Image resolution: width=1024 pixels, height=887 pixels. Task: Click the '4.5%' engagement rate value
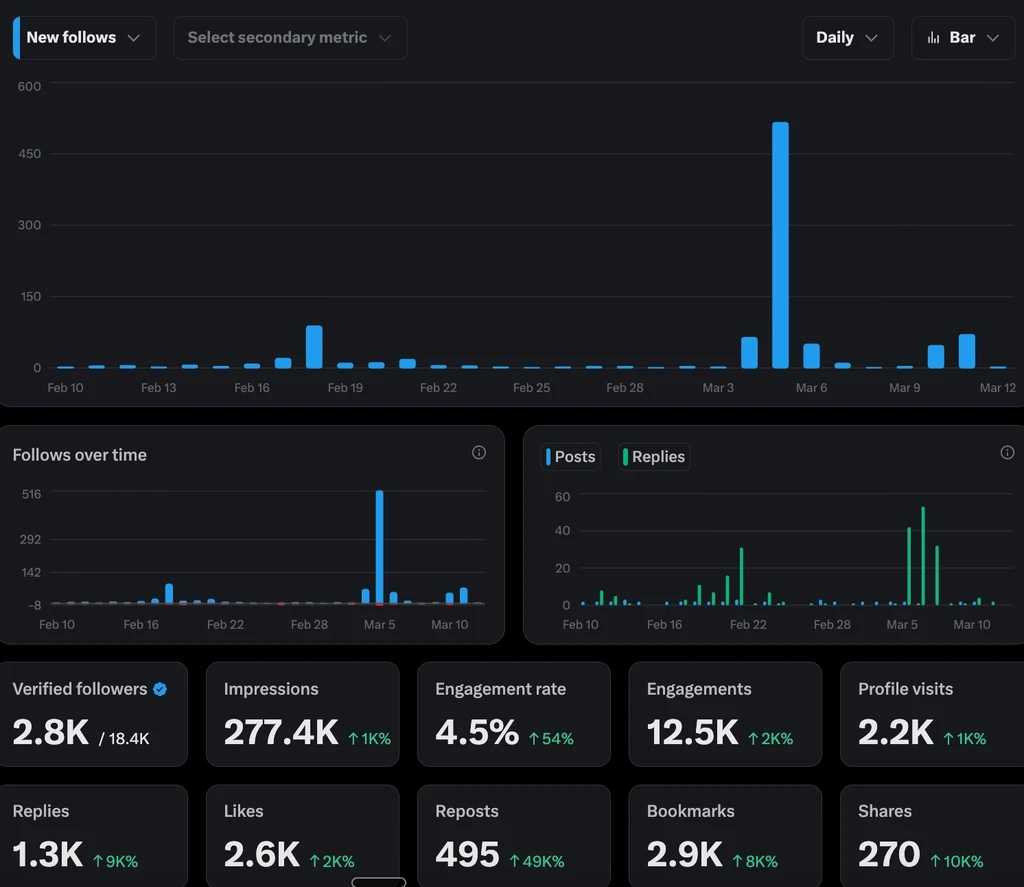(x=477, y=732)
